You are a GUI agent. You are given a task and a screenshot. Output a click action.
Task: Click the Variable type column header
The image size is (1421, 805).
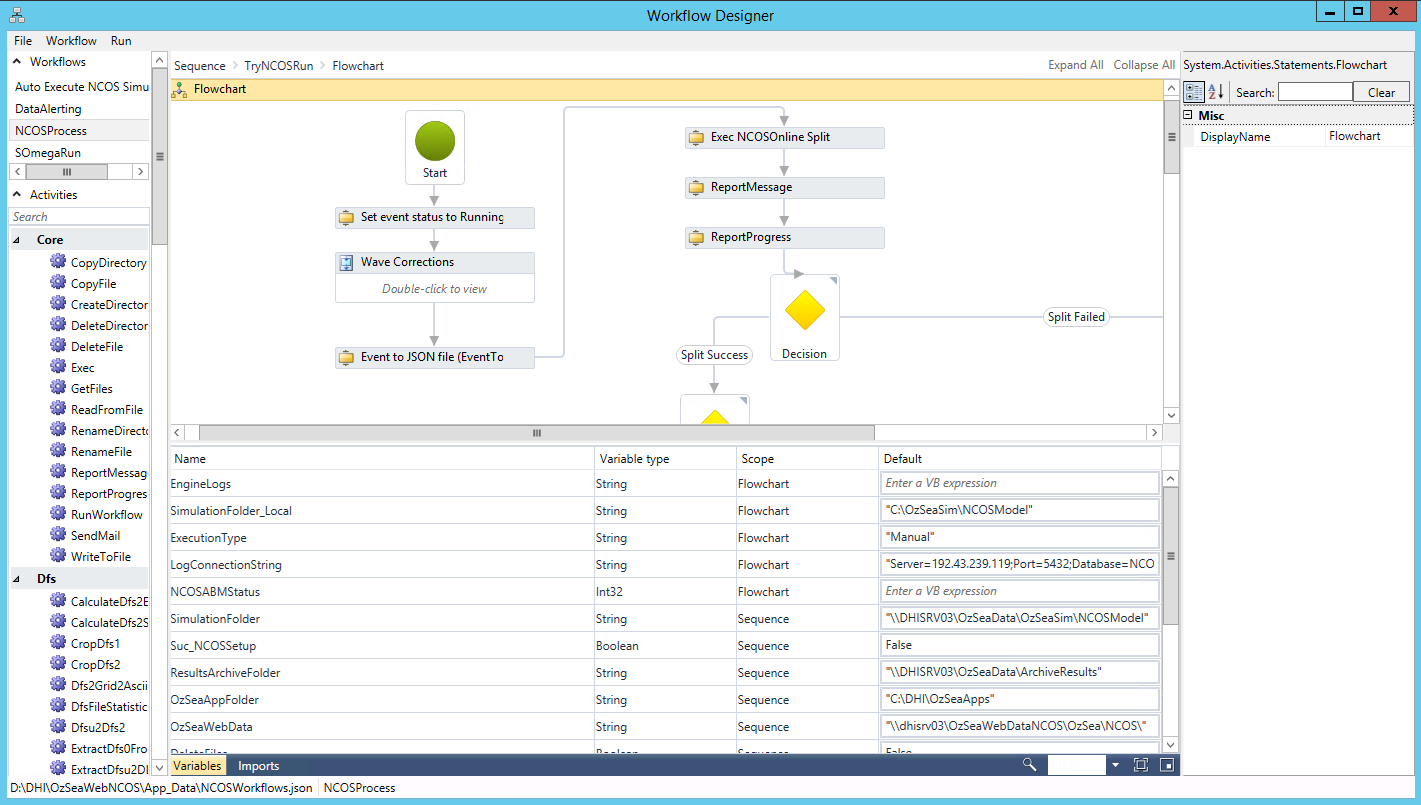(664, 459)
